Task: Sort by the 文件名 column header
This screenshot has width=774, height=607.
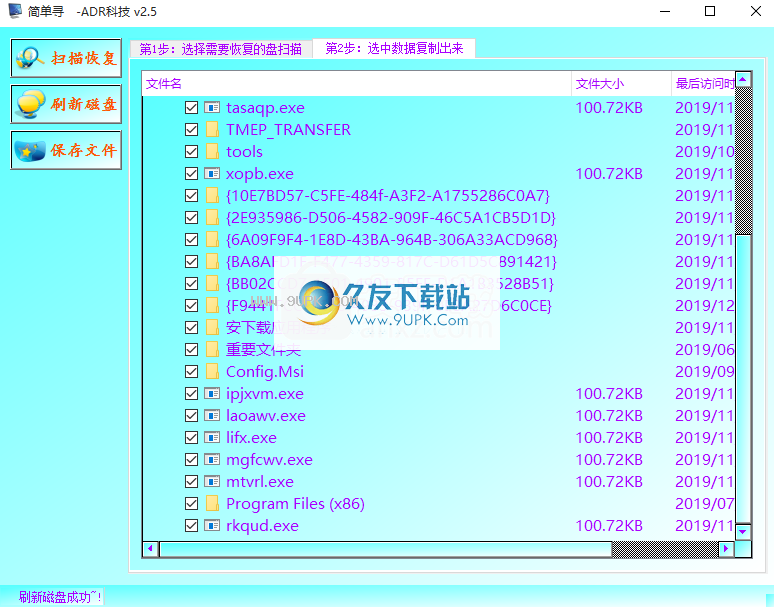Action: point(356,84)
